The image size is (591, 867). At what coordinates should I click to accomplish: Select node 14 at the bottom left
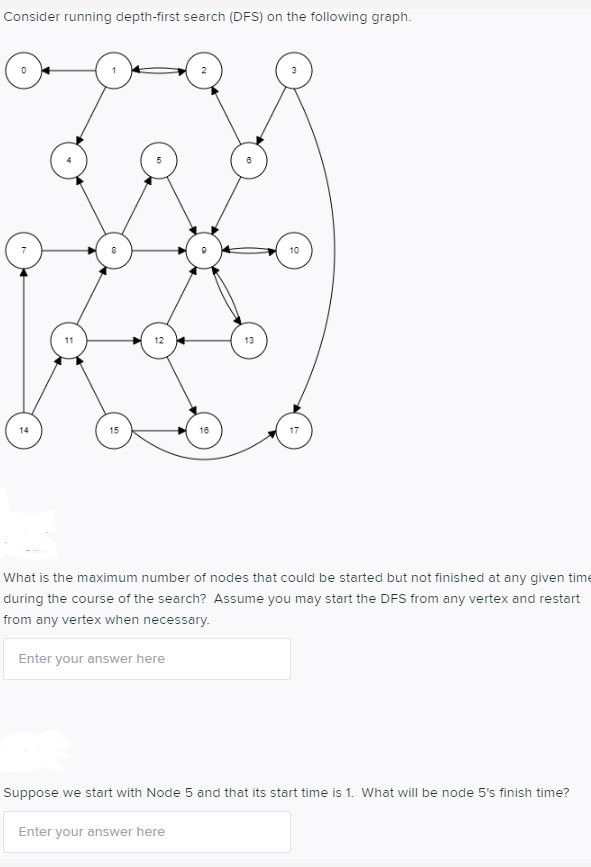click(x=25, y=430)
